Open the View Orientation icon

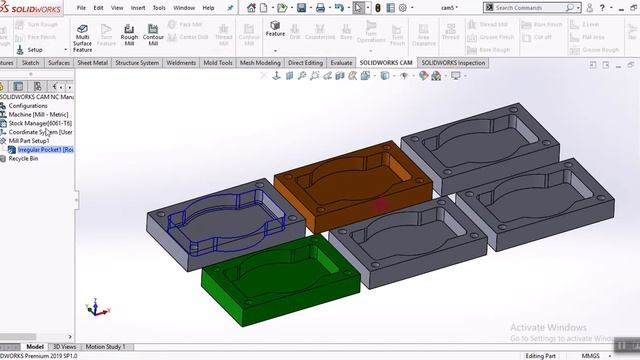coord(365,76)
